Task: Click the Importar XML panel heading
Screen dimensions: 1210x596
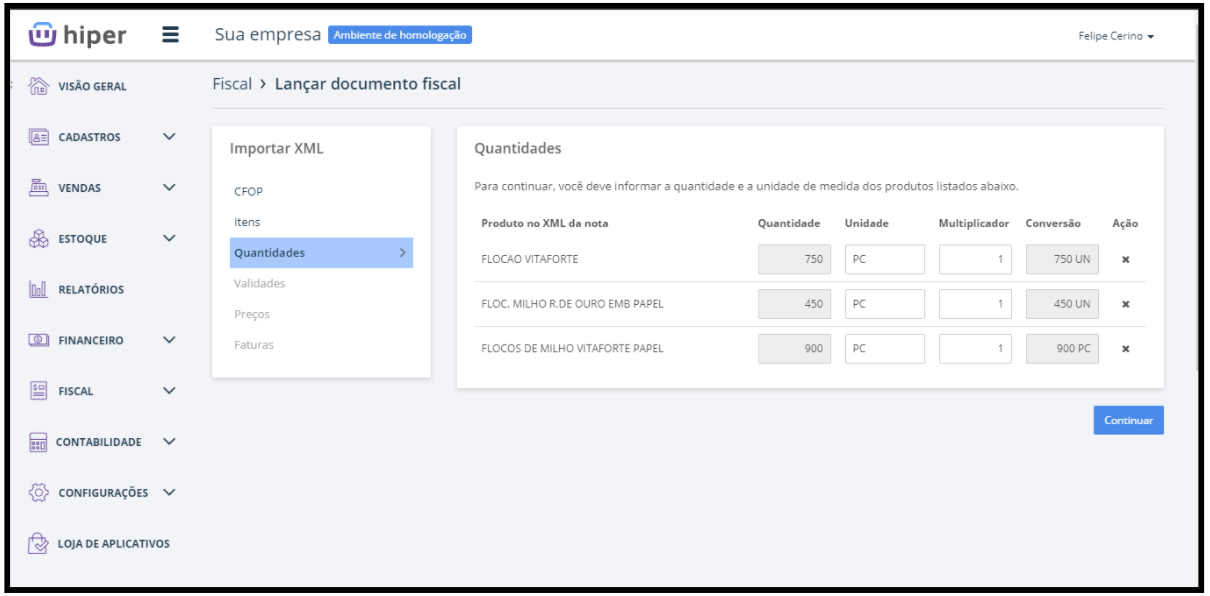Action: coord(277,149)
